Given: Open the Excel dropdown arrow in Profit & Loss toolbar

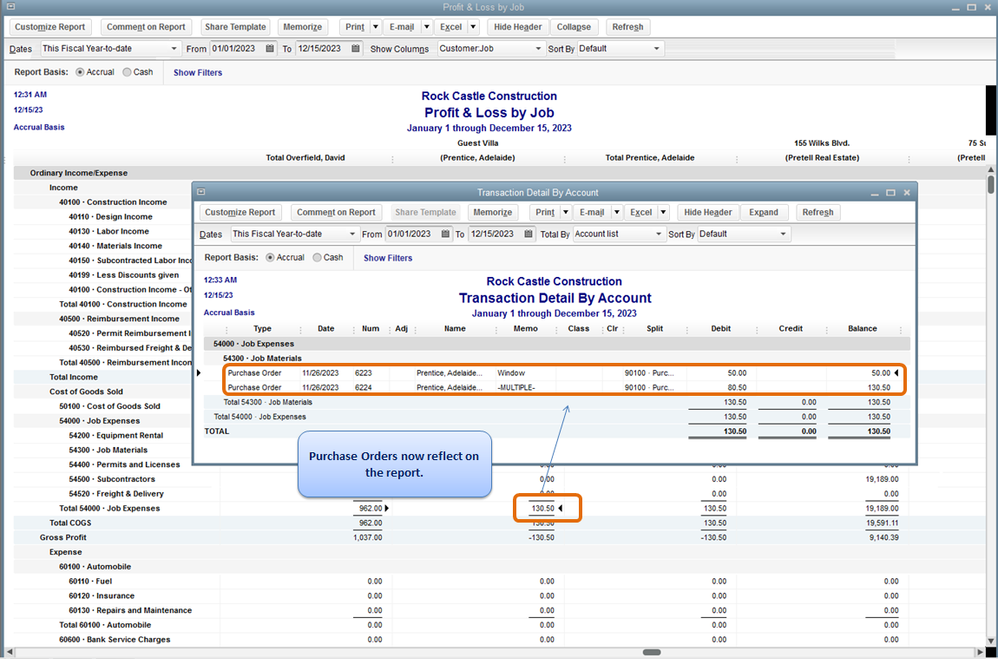Looking at the screenshot, I should click(474, 27).
